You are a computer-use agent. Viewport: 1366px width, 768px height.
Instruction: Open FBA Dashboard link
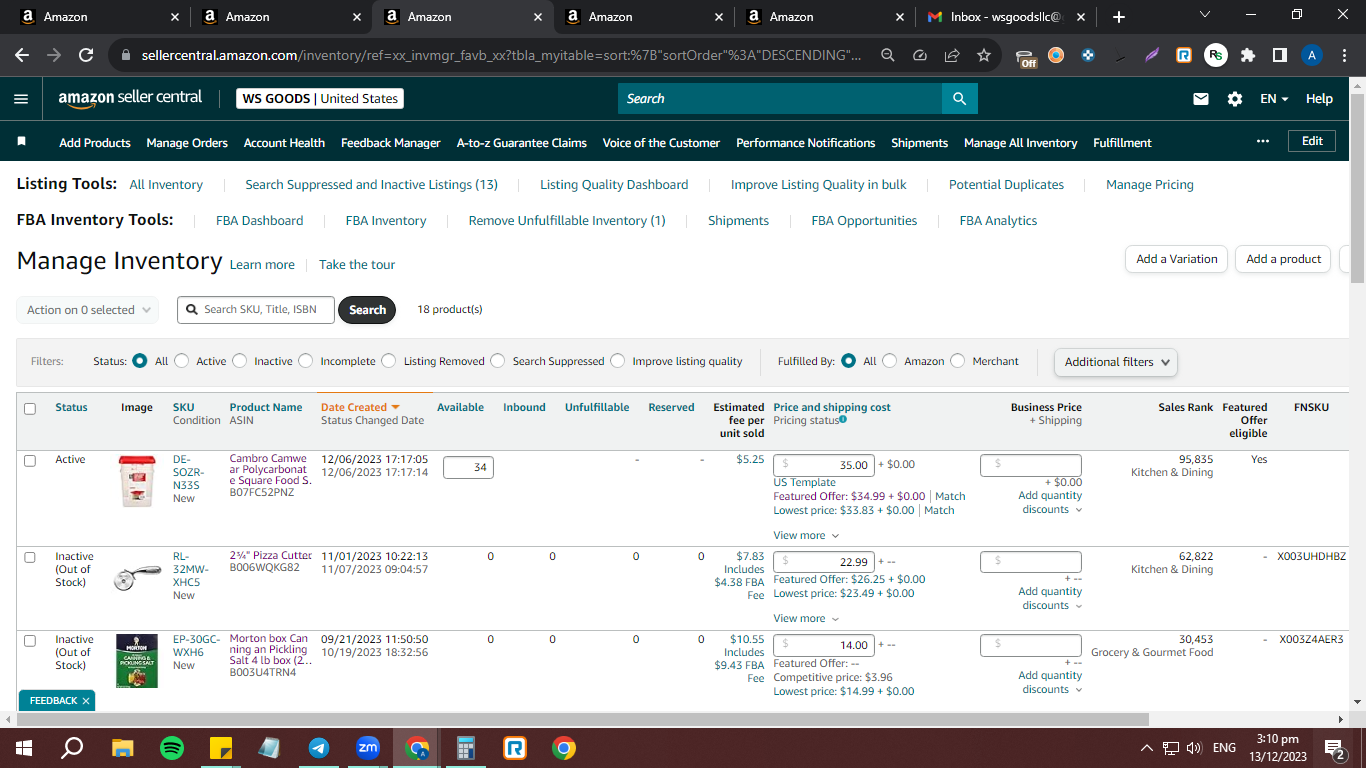coord(259,220)
